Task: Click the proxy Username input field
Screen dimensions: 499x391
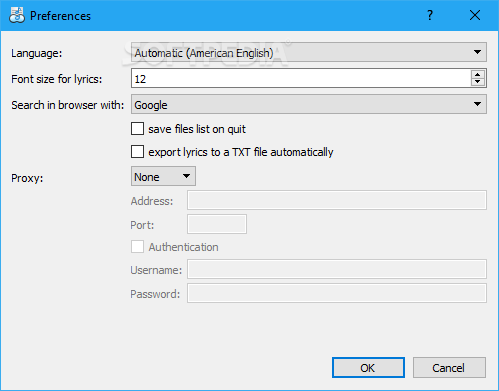Action: click(x=337, y=269)
